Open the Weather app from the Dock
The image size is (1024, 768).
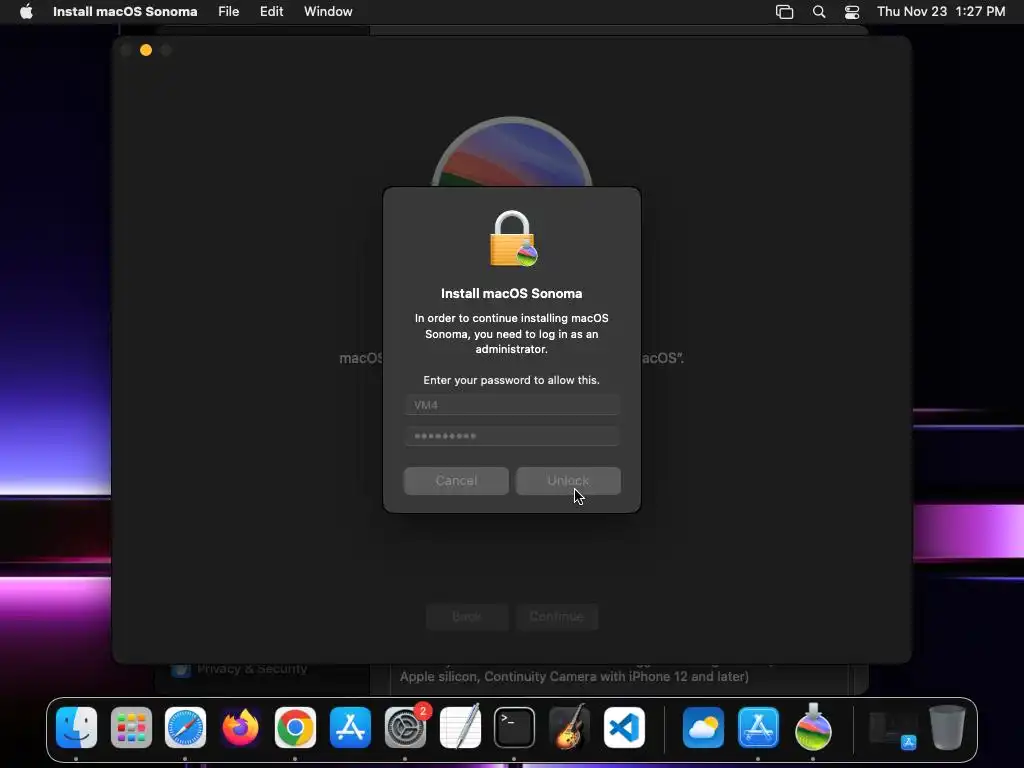(x=703, y=728)
